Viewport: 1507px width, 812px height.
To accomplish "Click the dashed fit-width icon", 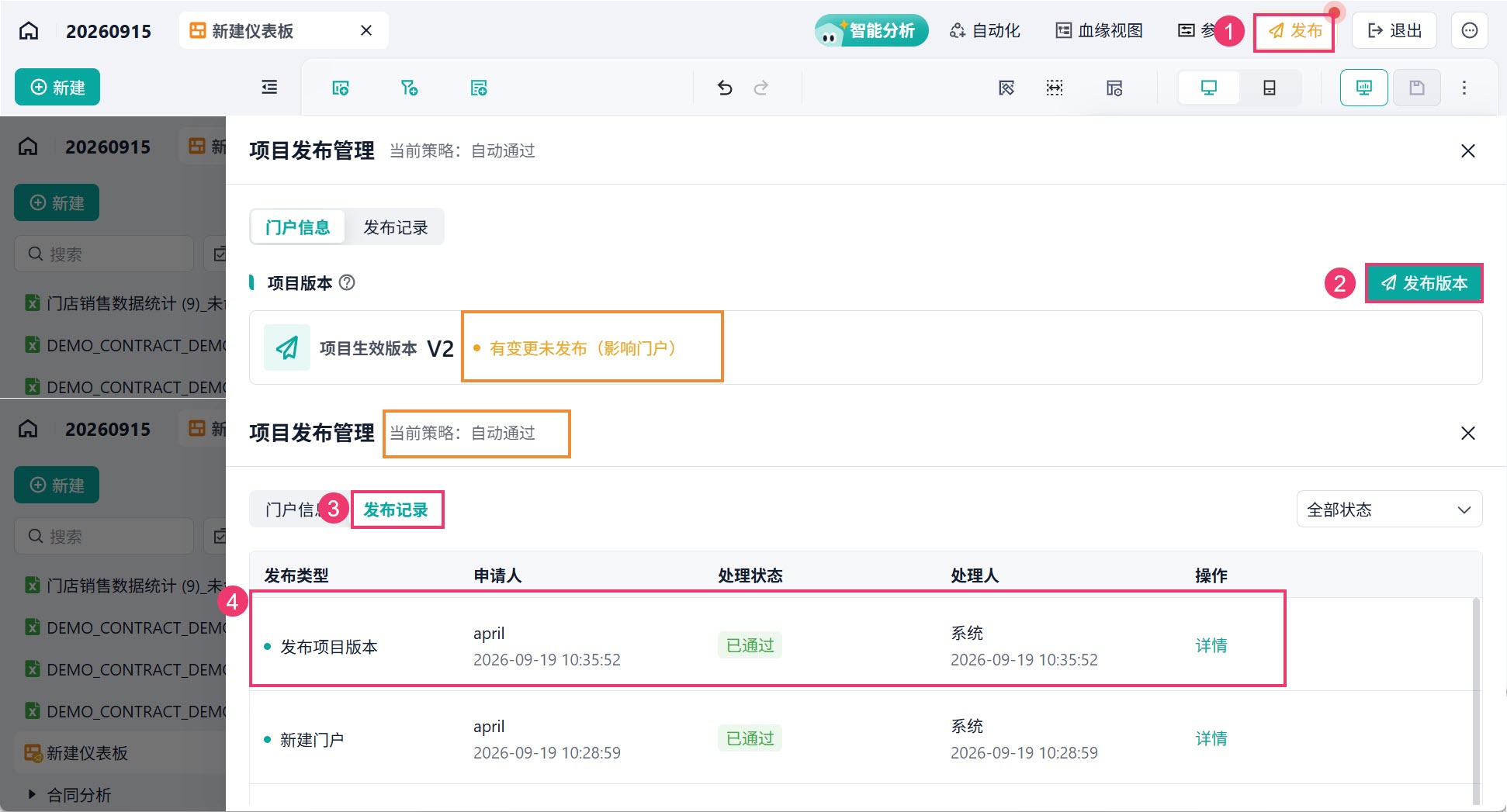I will click(1055, 88).
